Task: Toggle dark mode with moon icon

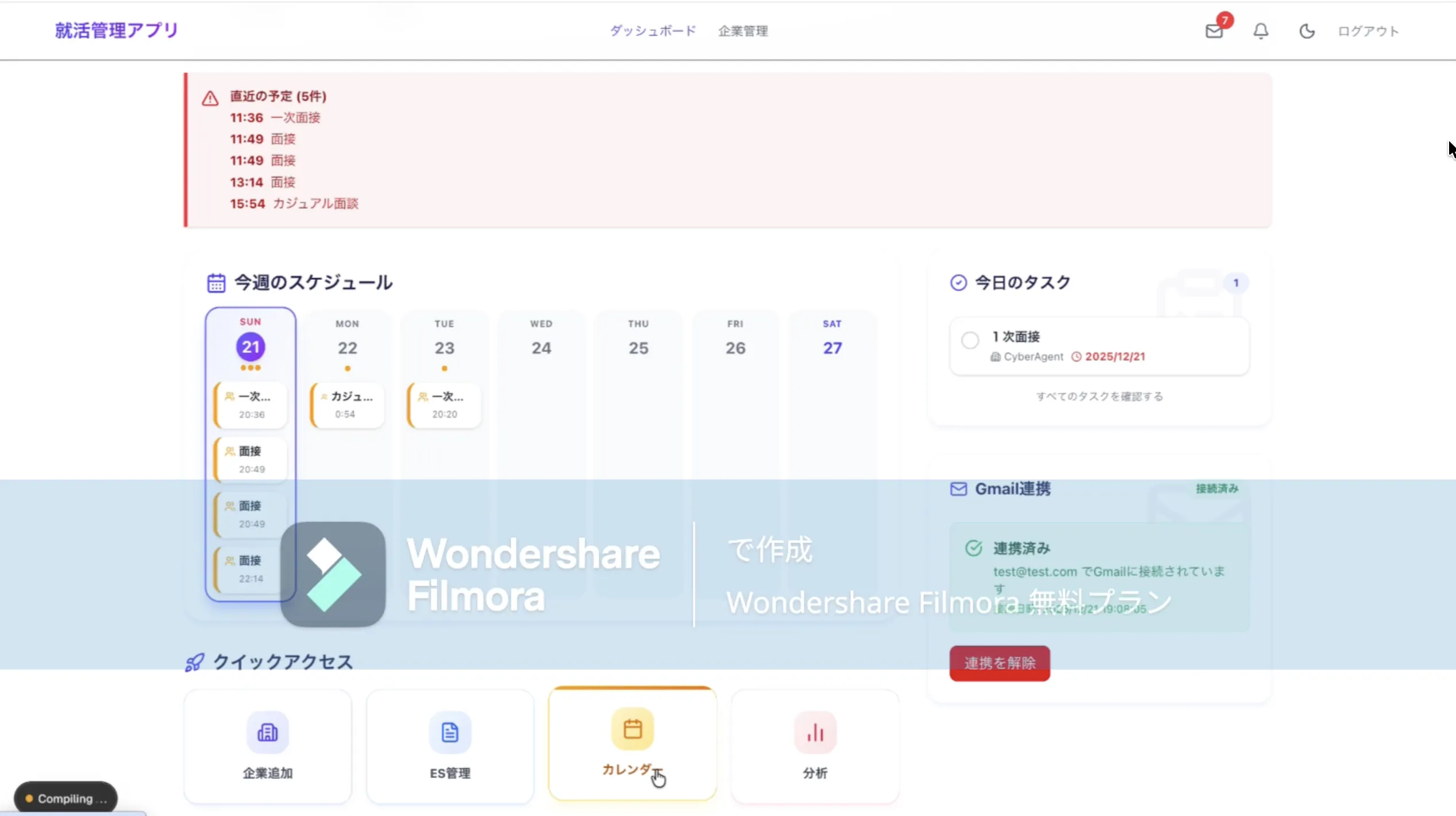Action: [1307, 30]
